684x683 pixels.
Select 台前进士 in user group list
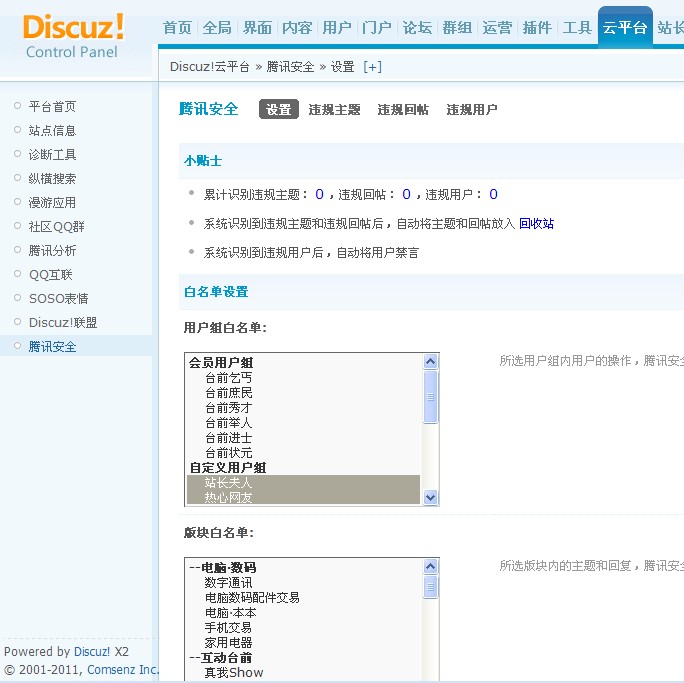229,437
